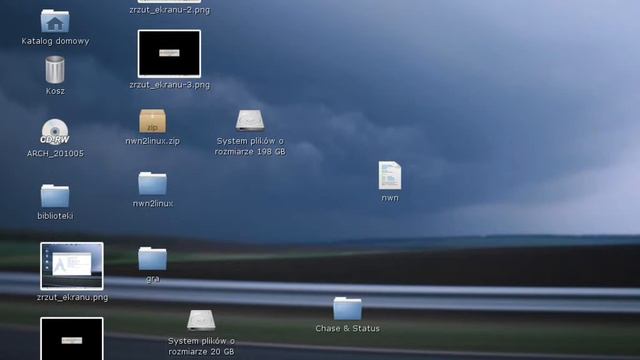640x360 pixels.
Task: Click the label text "zrzut_ekranu-3.png"
Action: click(x=169, y=85)
